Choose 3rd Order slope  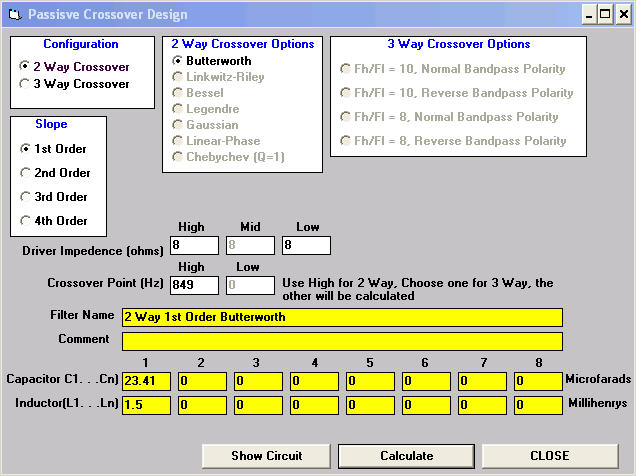[54, 197]
